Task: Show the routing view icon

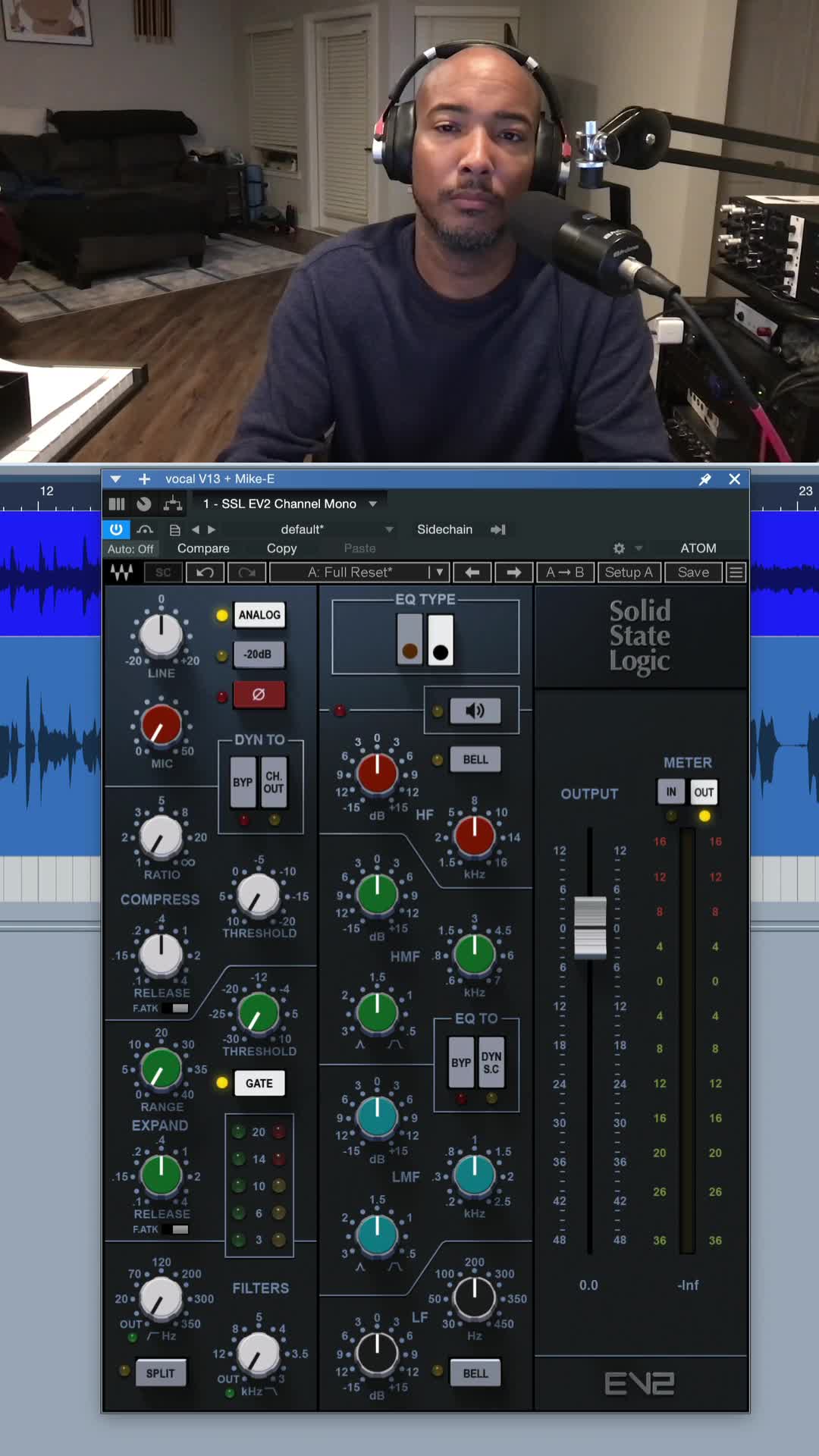Action: coord(173,504)
